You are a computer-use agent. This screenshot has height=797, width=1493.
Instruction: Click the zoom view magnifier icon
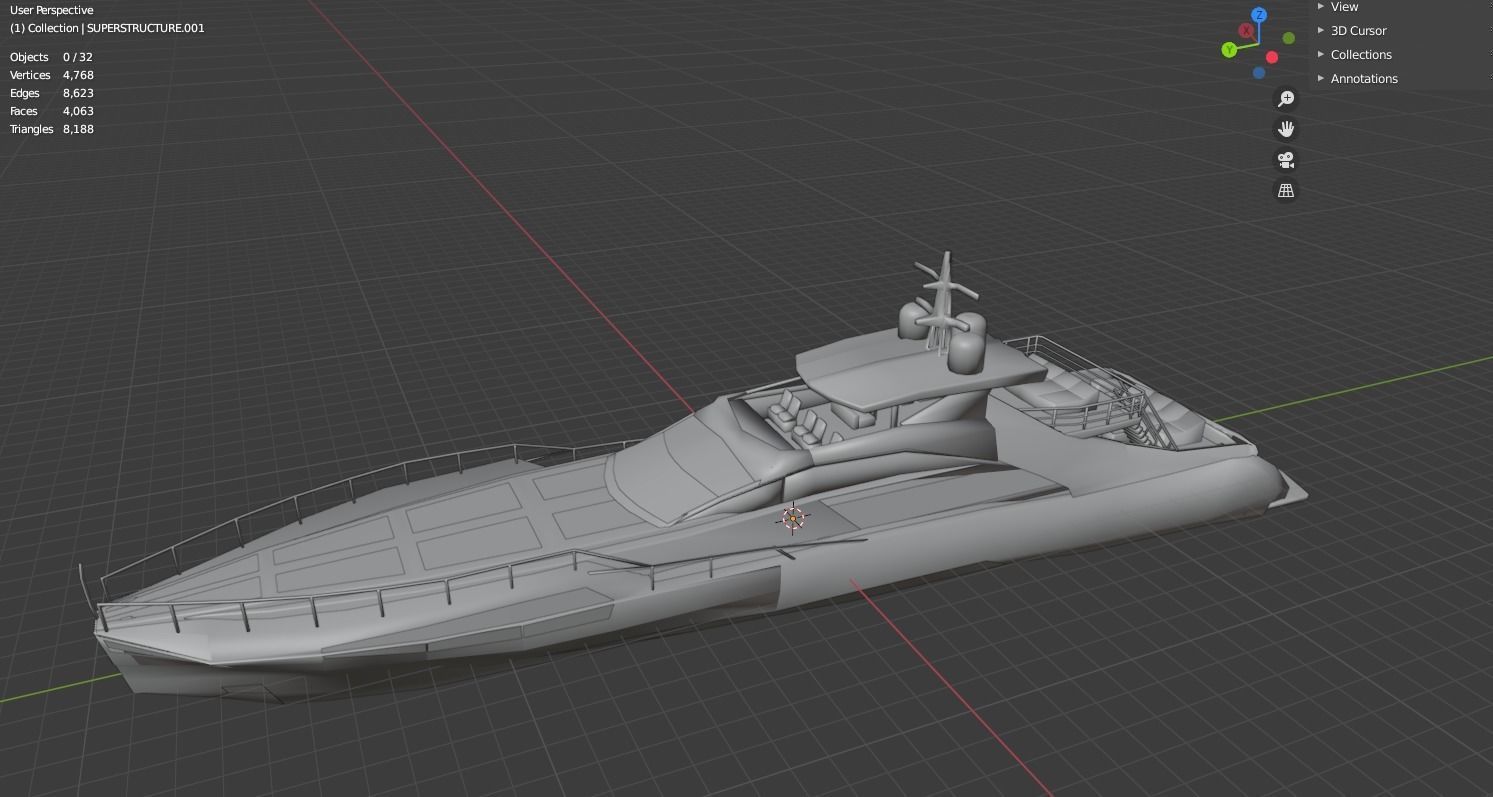(x=1286, y=98)
